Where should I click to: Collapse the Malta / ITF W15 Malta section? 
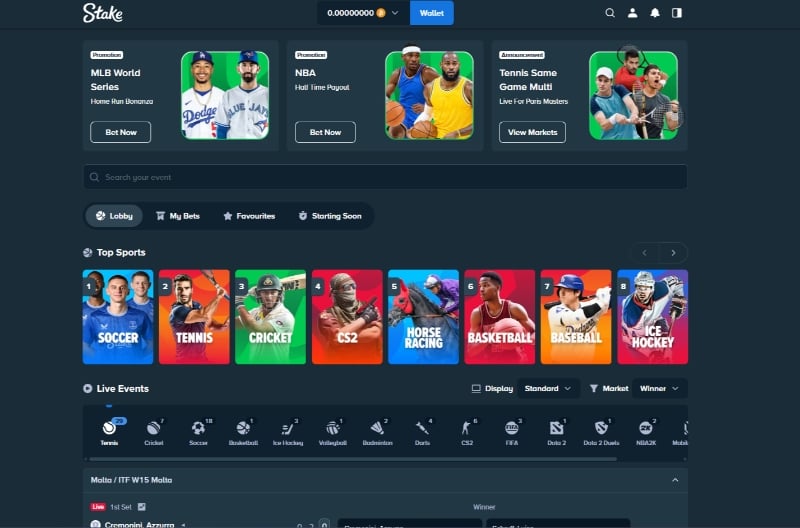pos(674,480)
